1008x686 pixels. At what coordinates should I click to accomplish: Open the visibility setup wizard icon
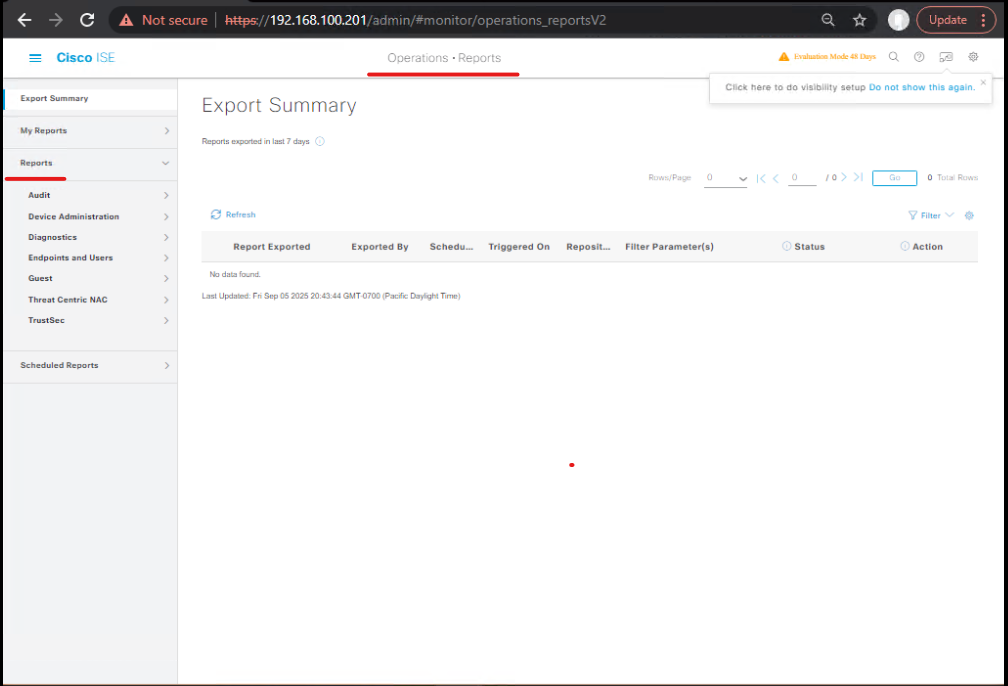(946, 57)
